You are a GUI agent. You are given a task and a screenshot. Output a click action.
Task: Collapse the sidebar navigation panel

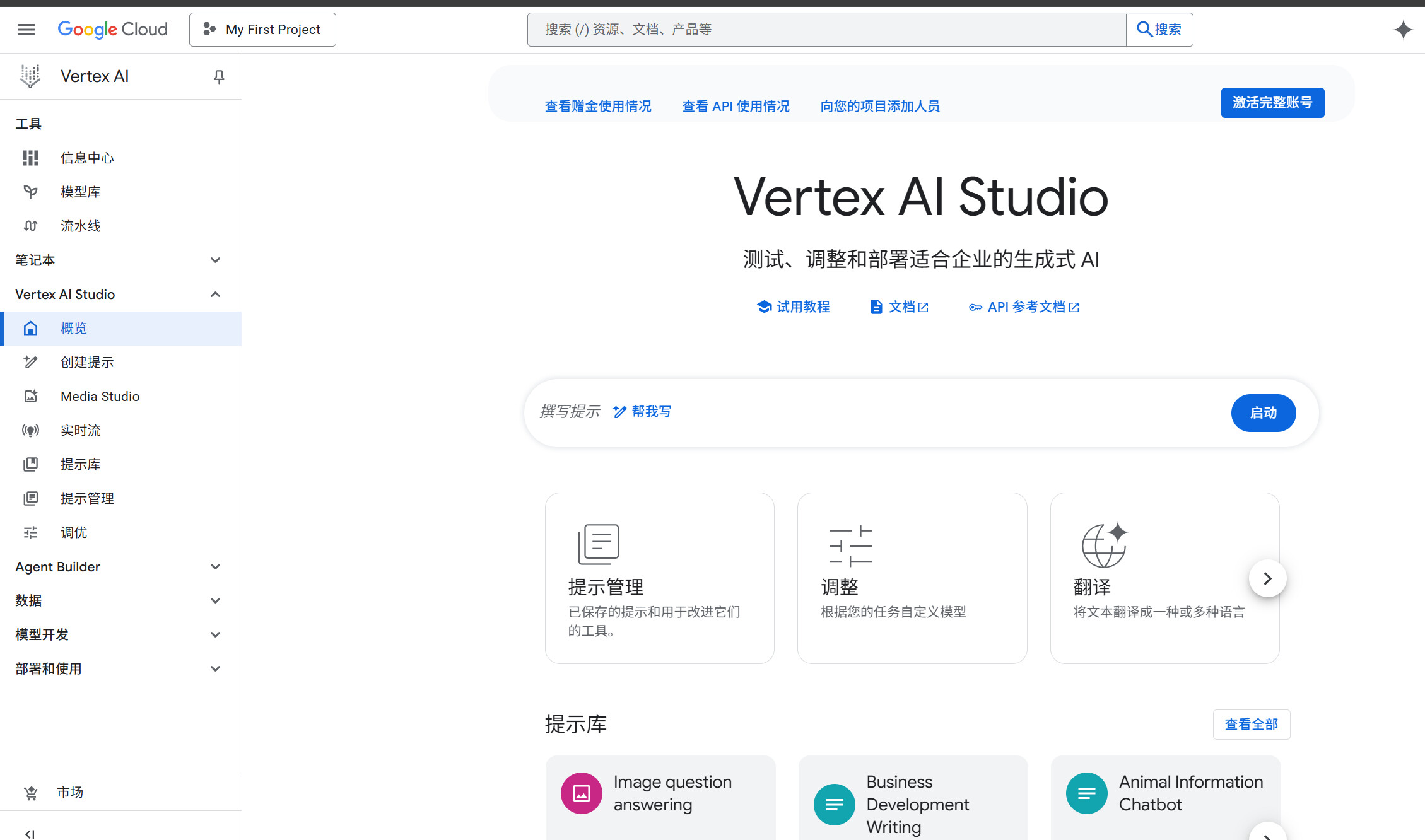coord(30,834)
